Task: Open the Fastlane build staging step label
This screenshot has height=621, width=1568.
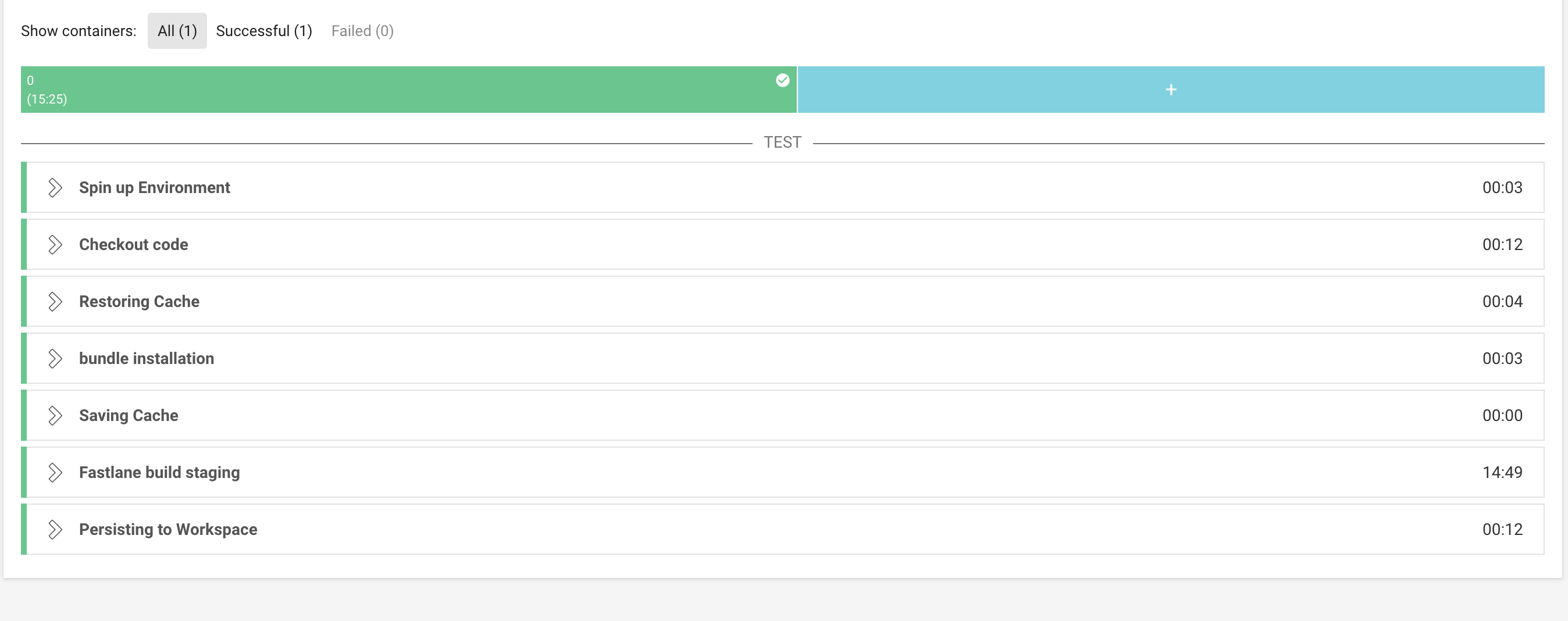Action: 159,473
